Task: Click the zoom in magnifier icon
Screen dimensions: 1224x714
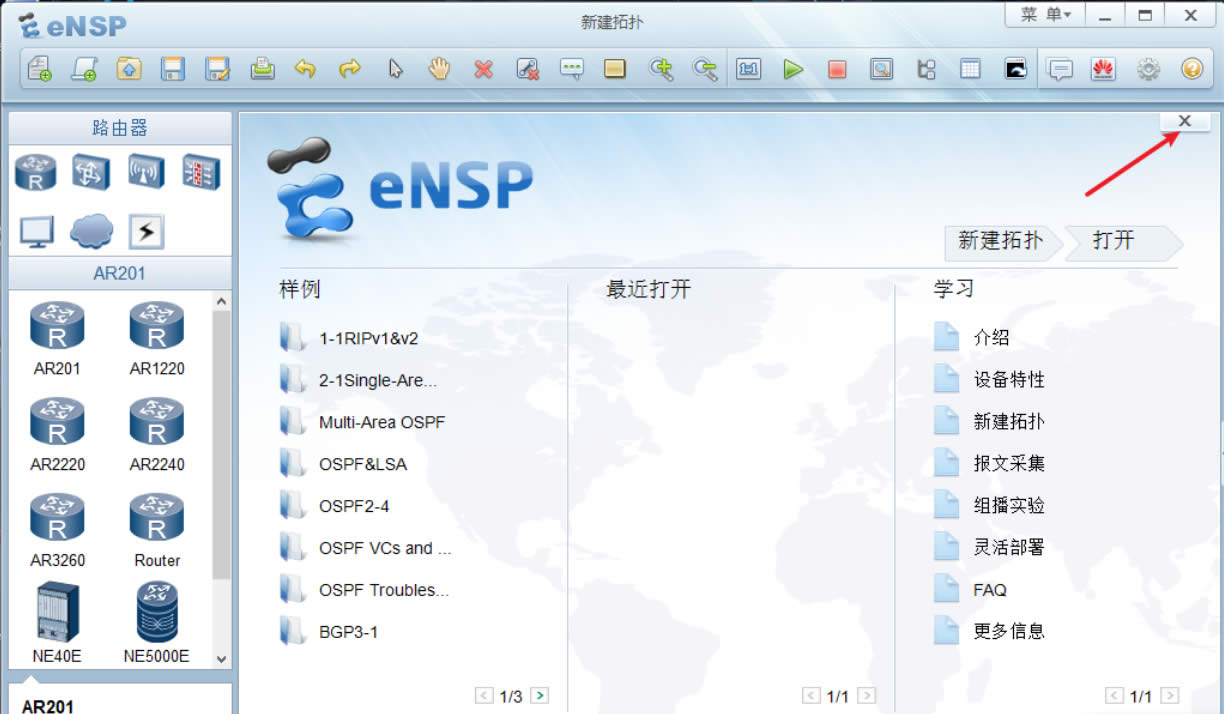Action: [x=661, y=69]
